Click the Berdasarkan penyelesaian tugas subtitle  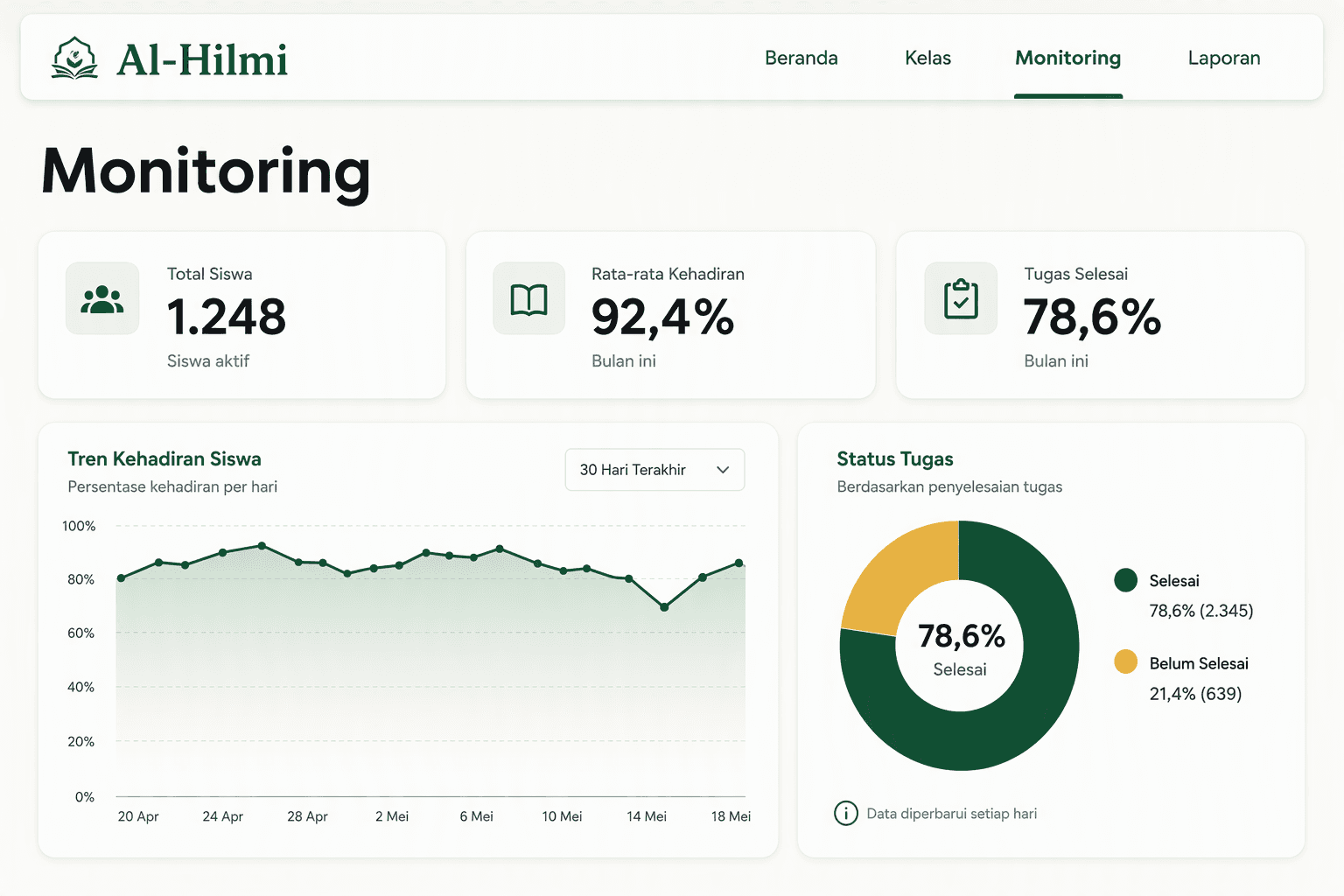tap(949, 486)
